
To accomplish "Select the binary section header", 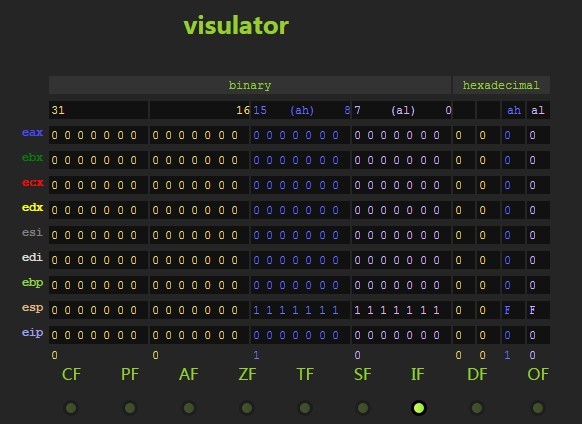I will 250,85.
